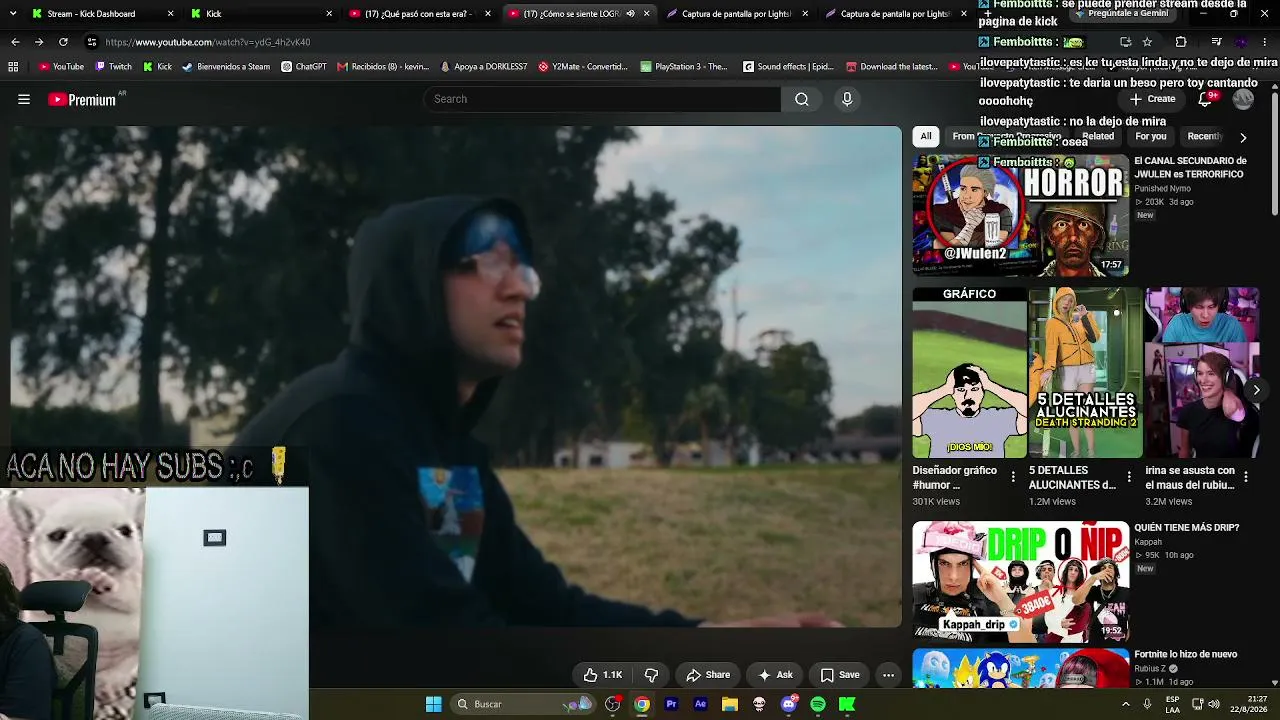Open options for 5 DETALLES ALUCINANTES short
Viewport: 1280px width, 720px height.
1129,477
